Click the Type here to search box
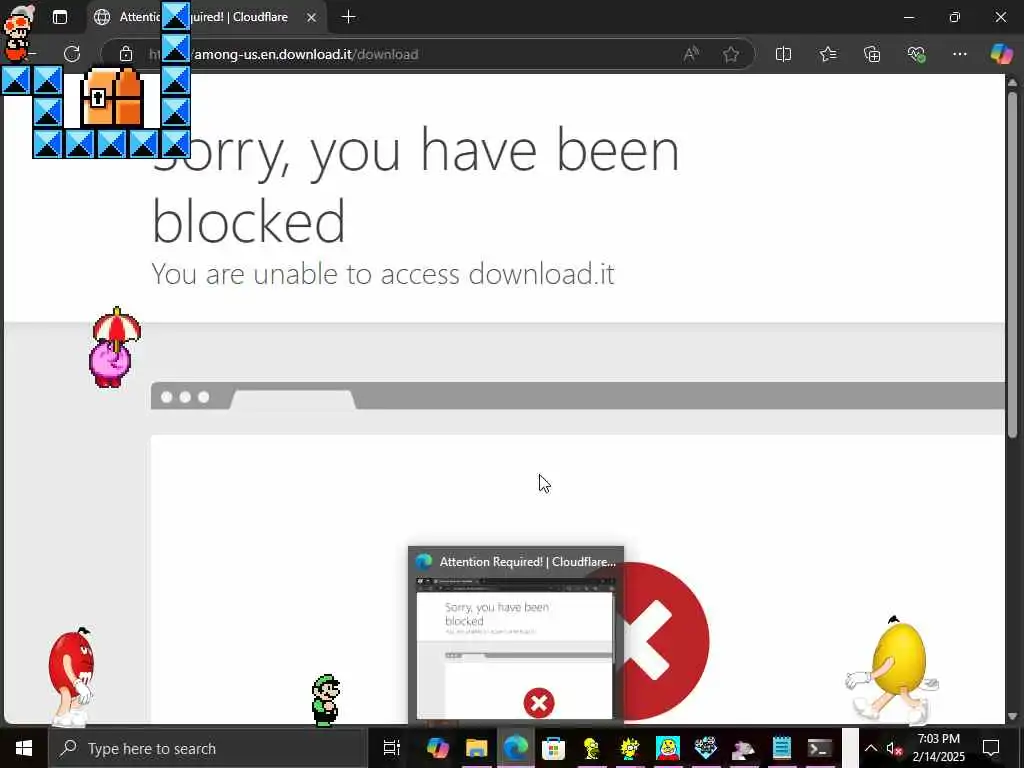Screen dimensions: 1024x768 [208, 748]
